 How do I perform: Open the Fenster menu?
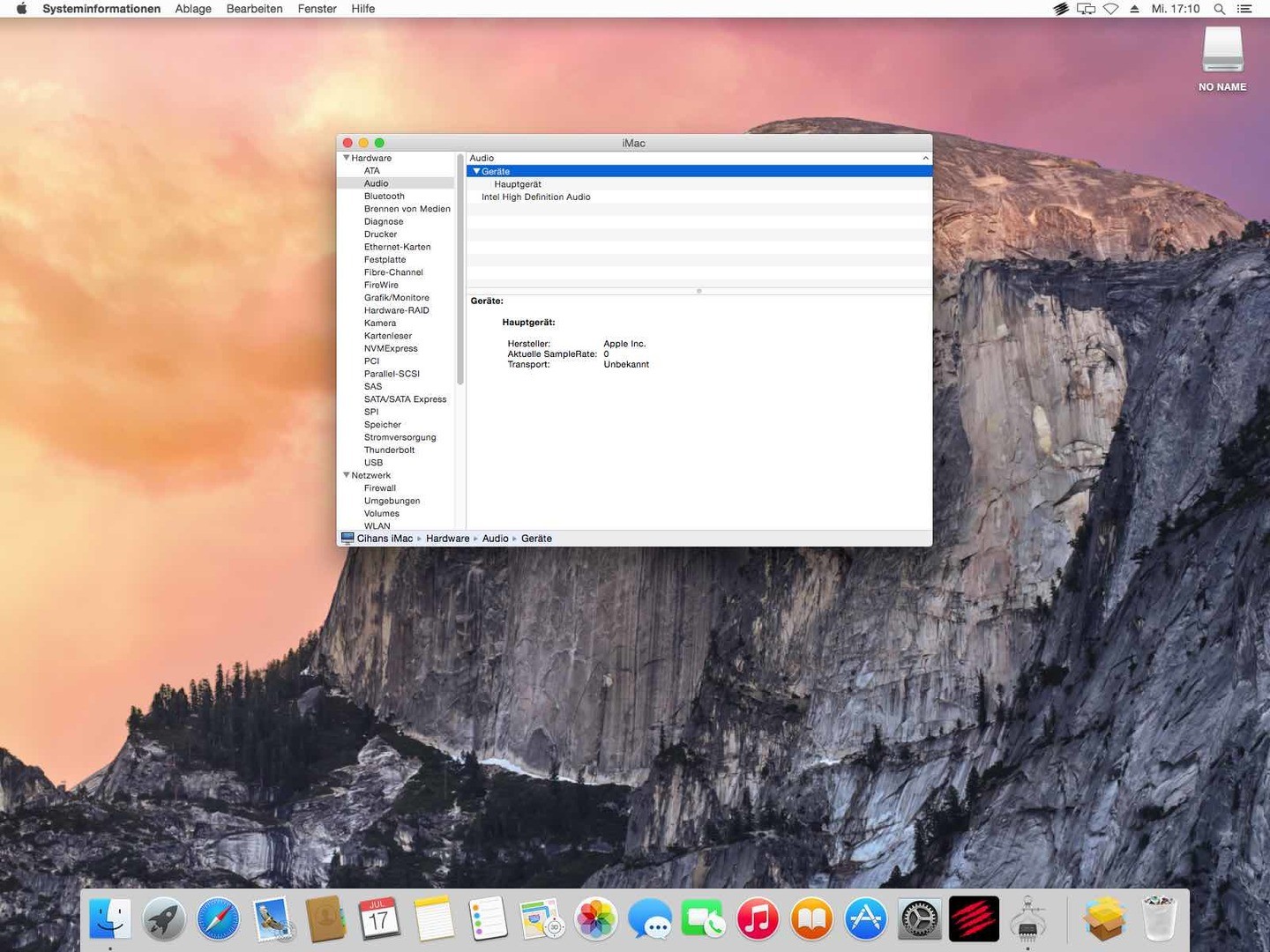pos(317,9)
